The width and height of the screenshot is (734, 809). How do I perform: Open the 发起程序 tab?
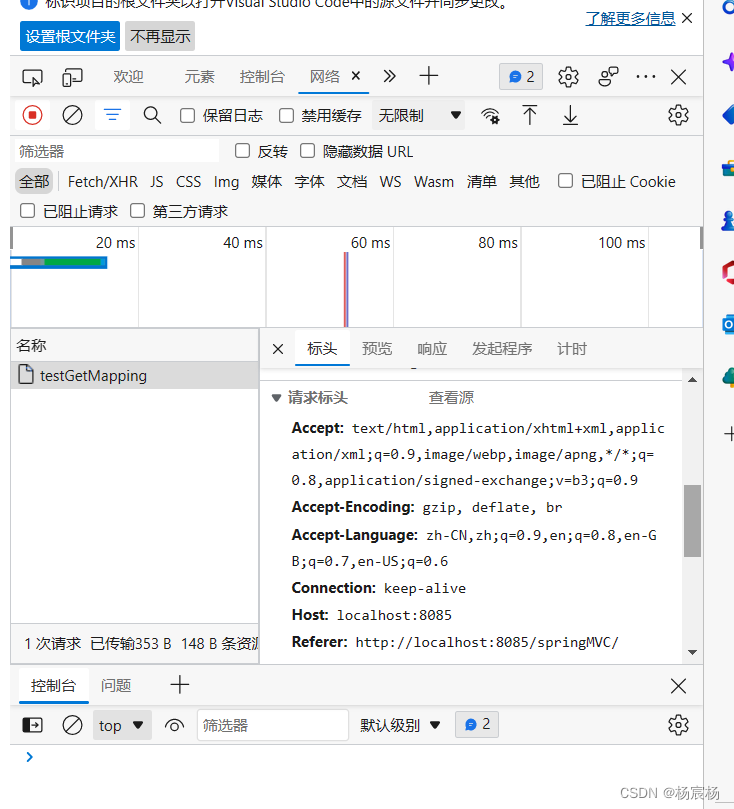pos(502,349)
